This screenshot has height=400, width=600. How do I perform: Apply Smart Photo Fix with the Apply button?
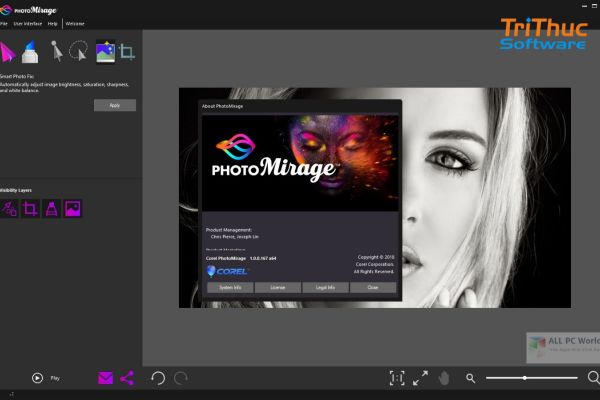point(115,105)
